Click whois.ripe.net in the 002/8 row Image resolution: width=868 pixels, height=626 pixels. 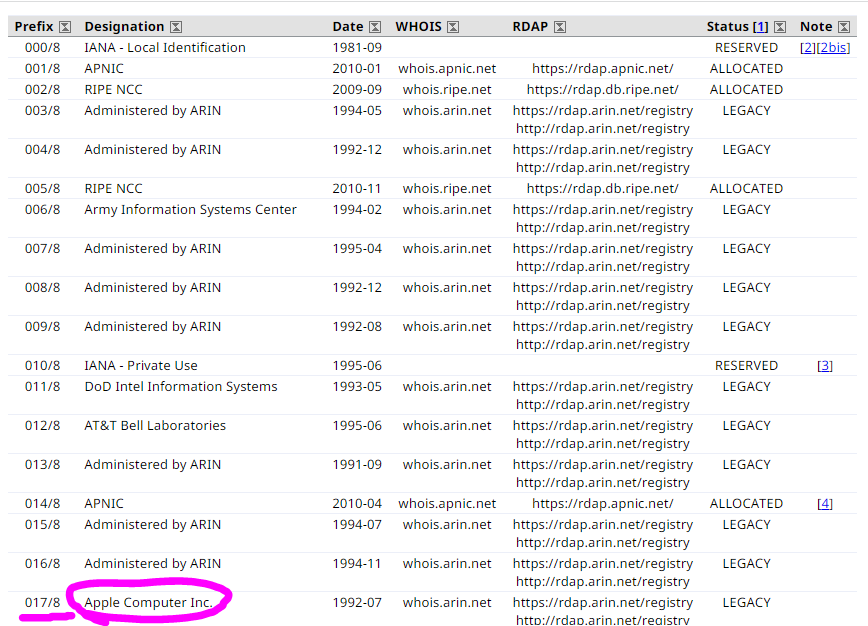tap(447, 90)
